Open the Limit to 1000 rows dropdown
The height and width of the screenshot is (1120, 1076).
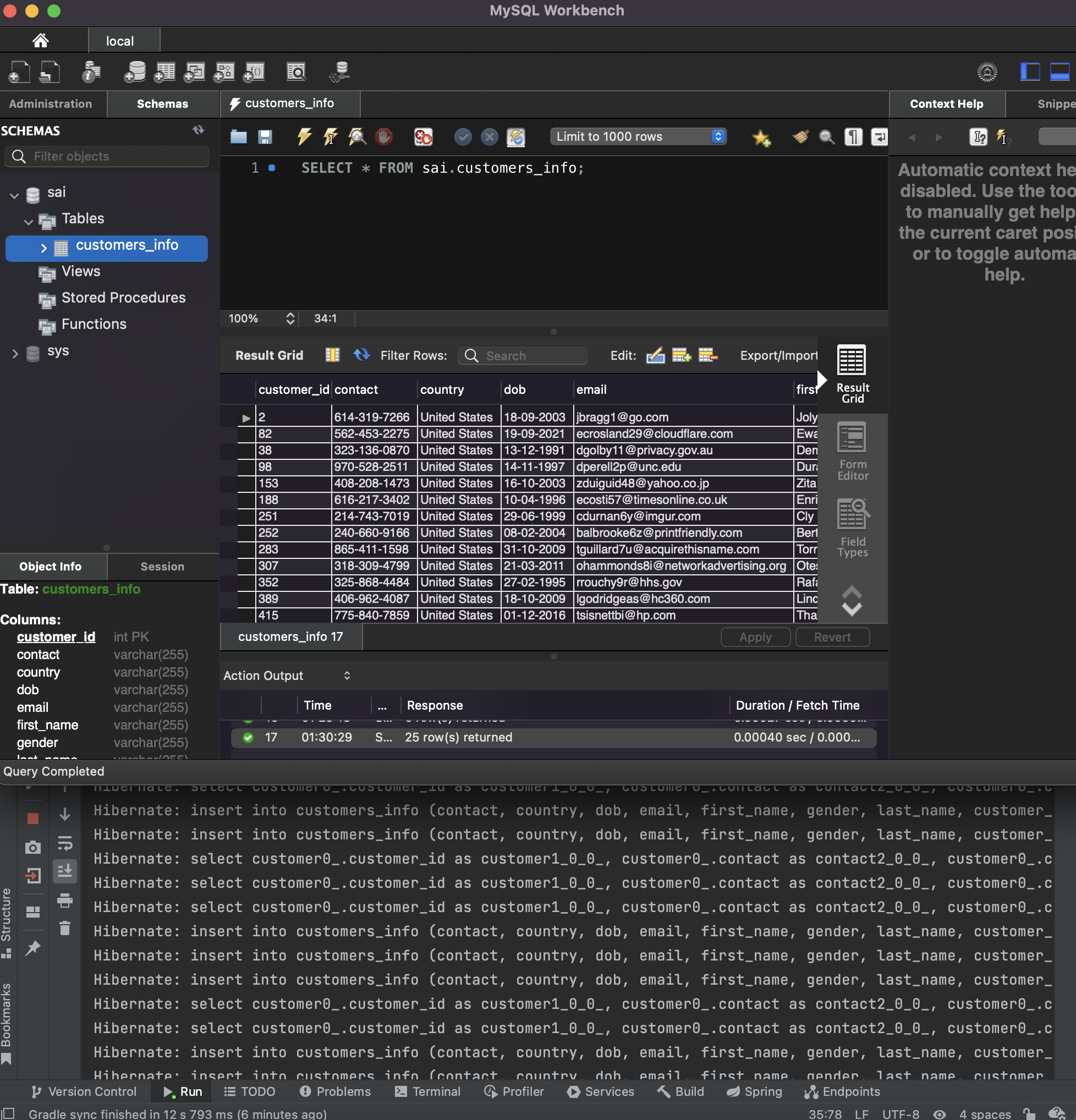click(x=638, y=136)
